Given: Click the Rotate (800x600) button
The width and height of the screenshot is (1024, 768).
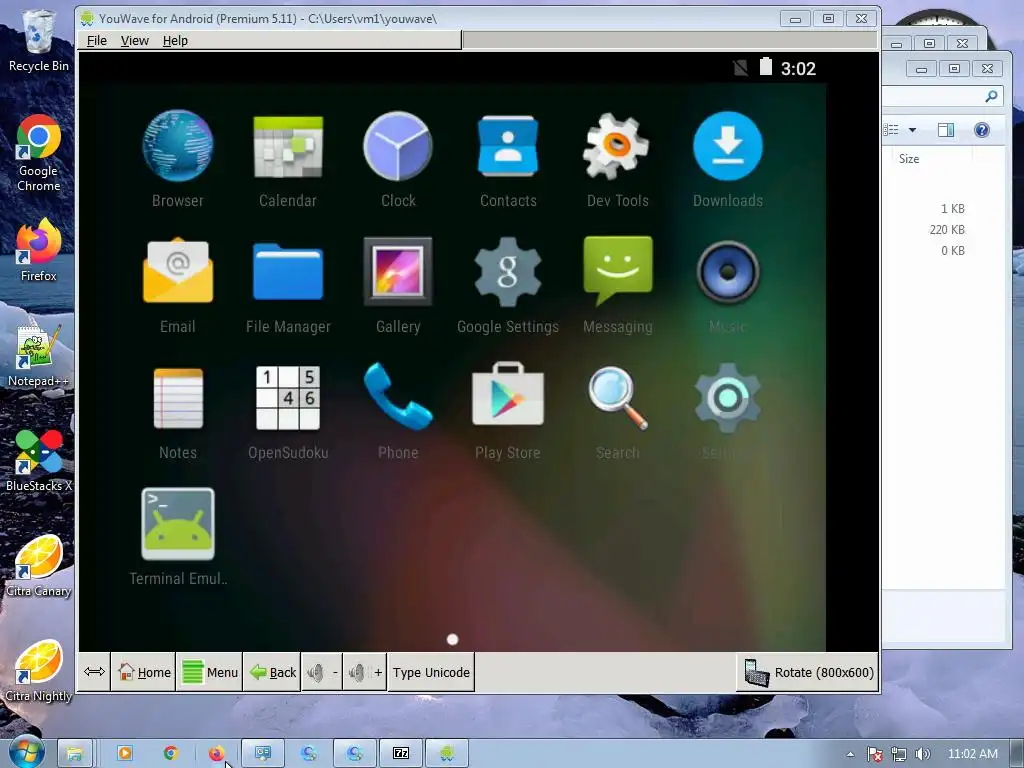Looking at the screenshot, I should coord(808,672).
